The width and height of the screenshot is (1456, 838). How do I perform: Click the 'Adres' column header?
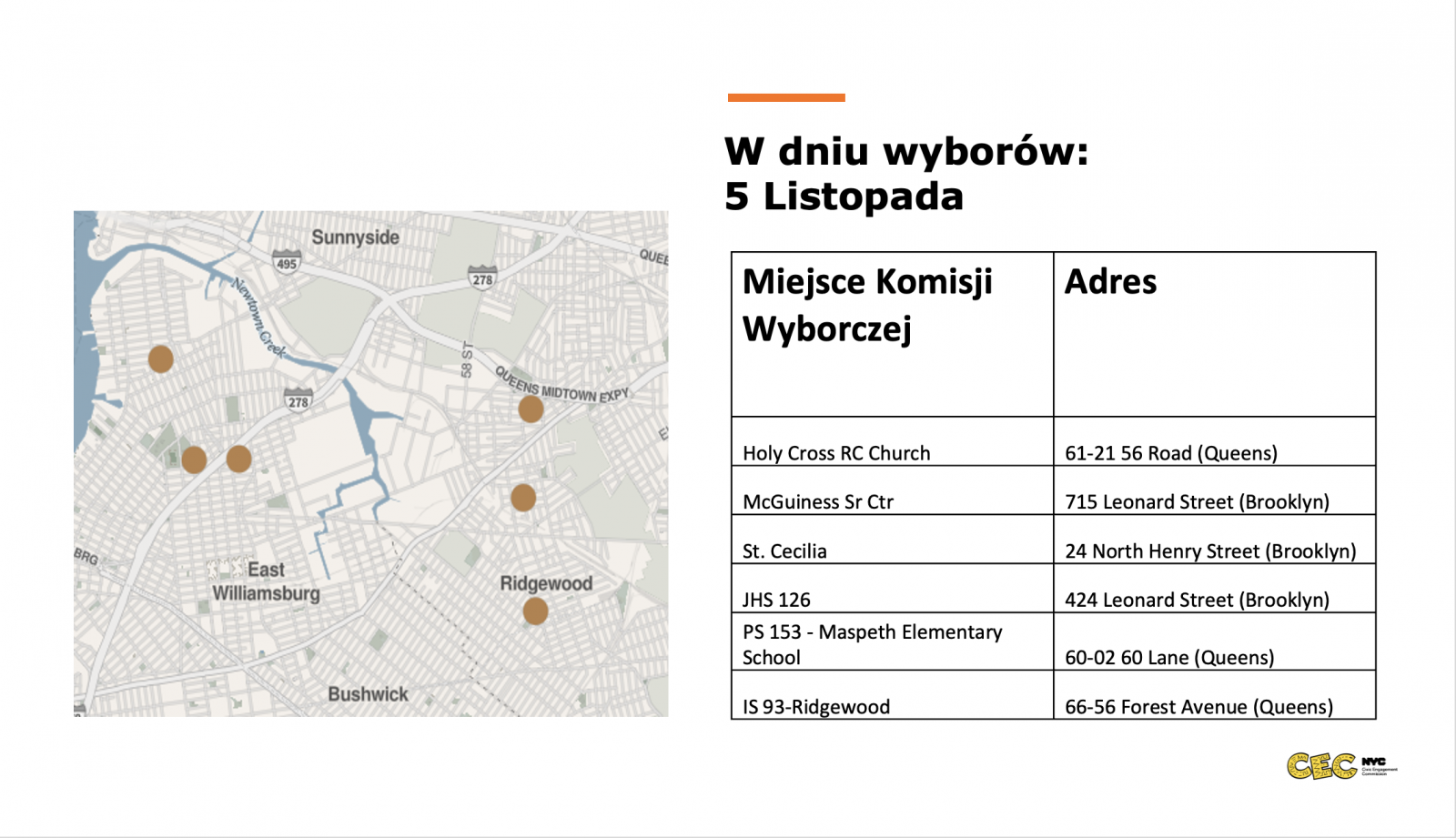[x=1111, y=282]
